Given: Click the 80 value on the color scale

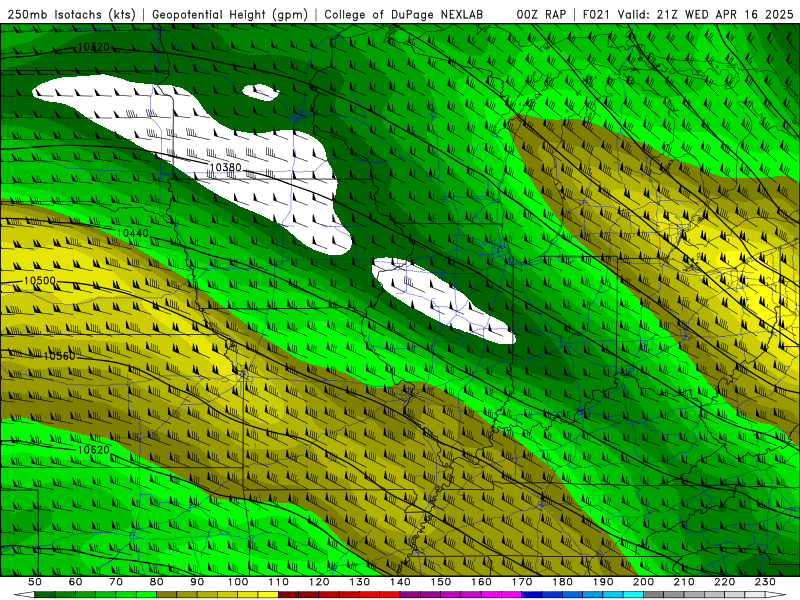Looking at the screenshot, I should pos(157,582).
